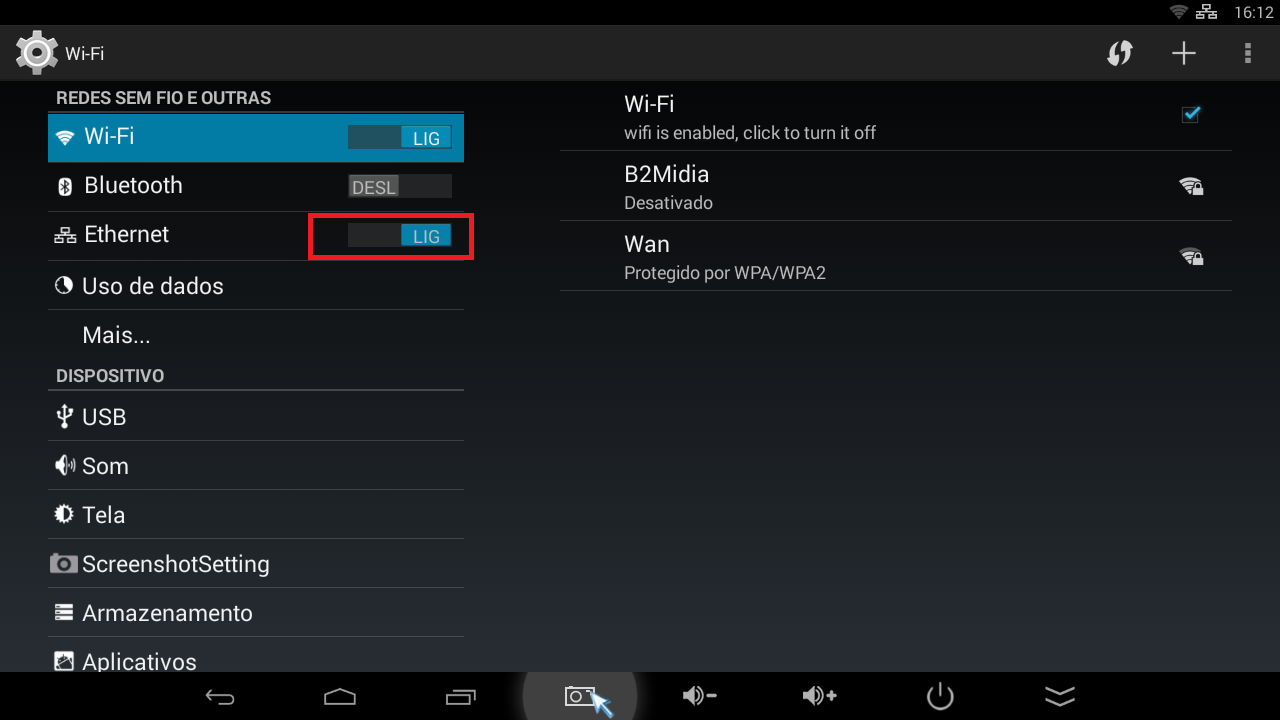The image size is (1280, 720).
Task: Switch off the Ethernet toggle
Action: [x=400, y=236]
